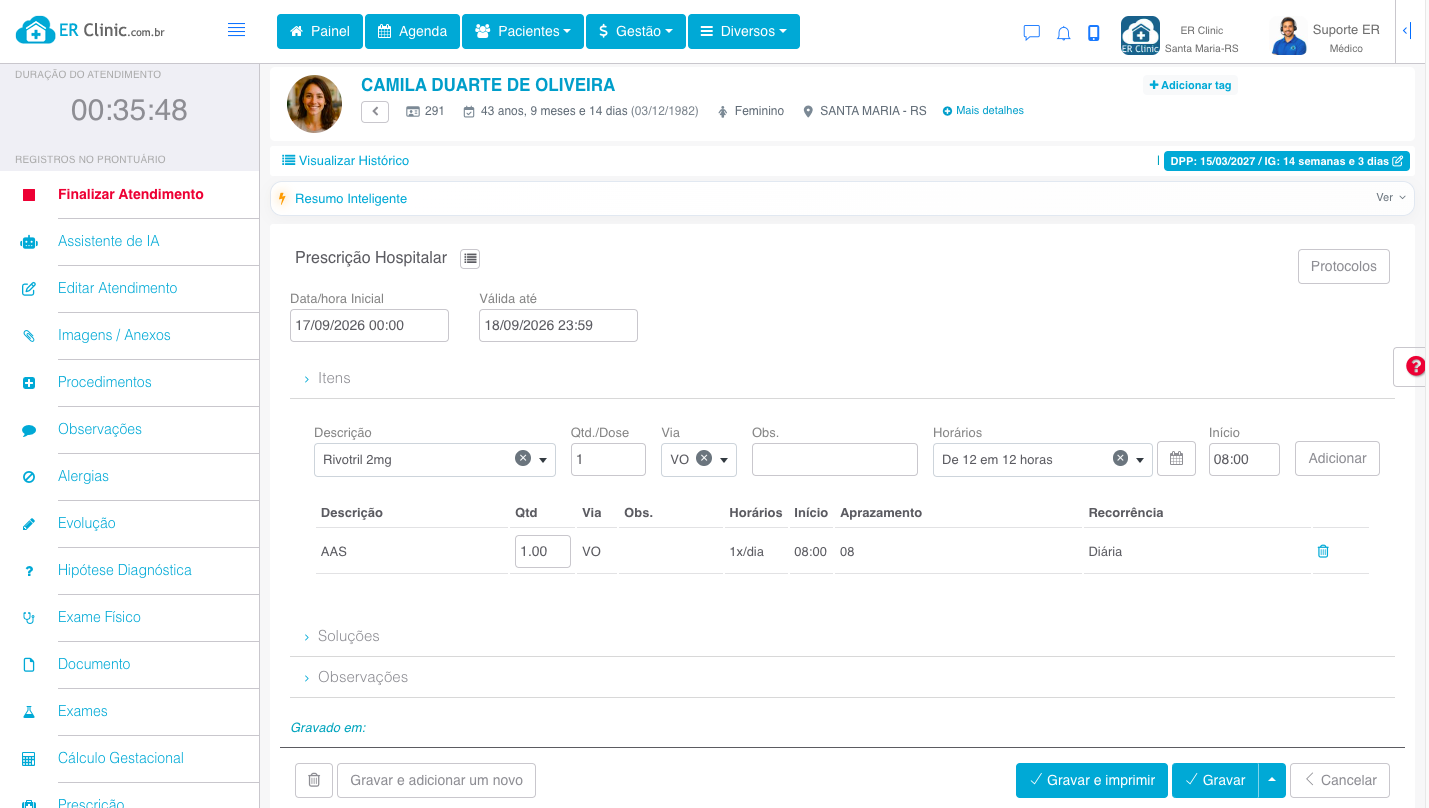This screenshot has height=808, width=1429.
Task: Click the mobile phone icon in header
Action: [1094, 32]
